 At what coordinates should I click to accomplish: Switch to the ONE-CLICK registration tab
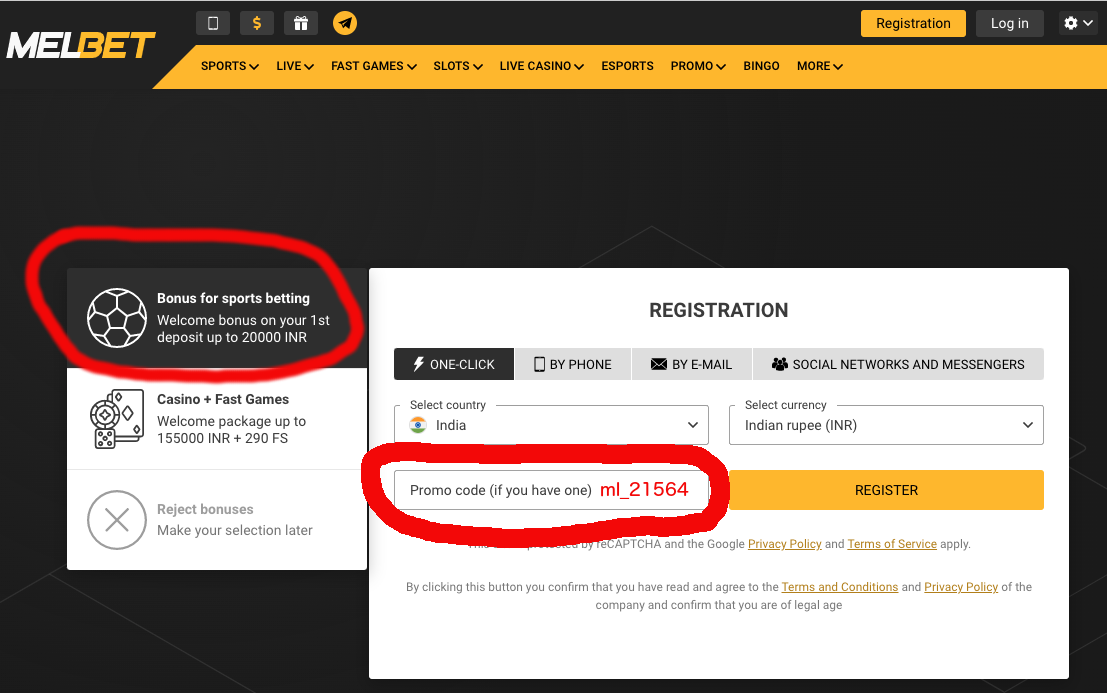point(454,364)
